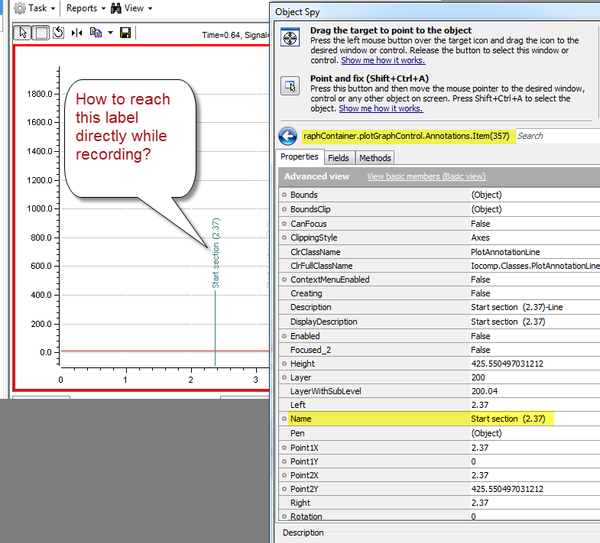Click the Point and fix button icon
Image resolution: width=600 pixels, height=543 pixels.
(x=289, y=85)
